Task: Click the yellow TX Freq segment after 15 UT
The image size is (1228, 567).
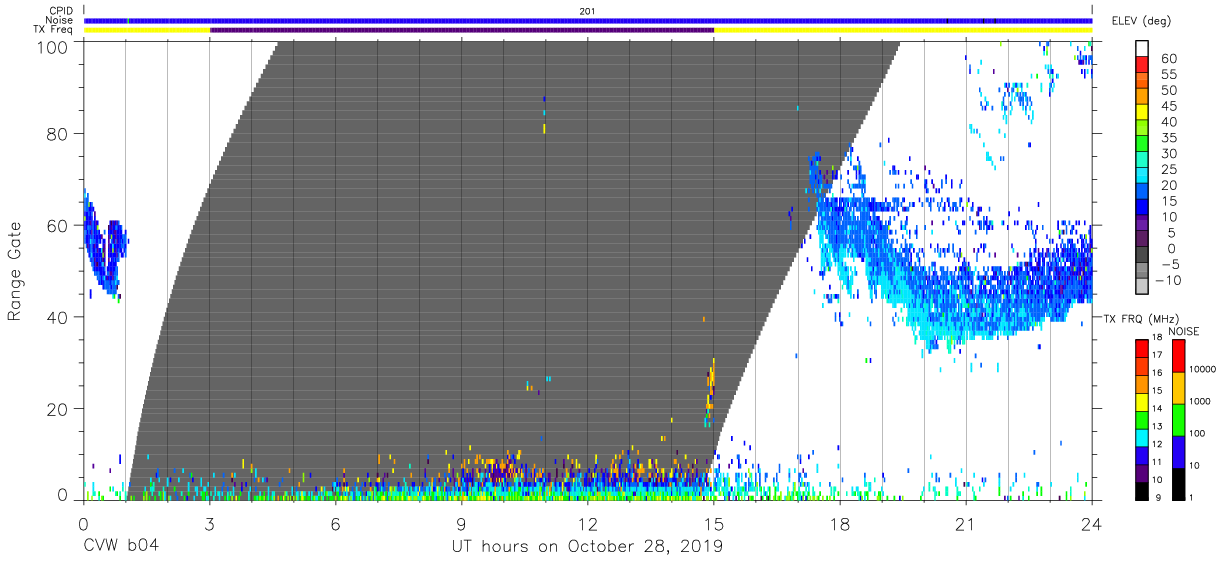Action: coord(903,30)
